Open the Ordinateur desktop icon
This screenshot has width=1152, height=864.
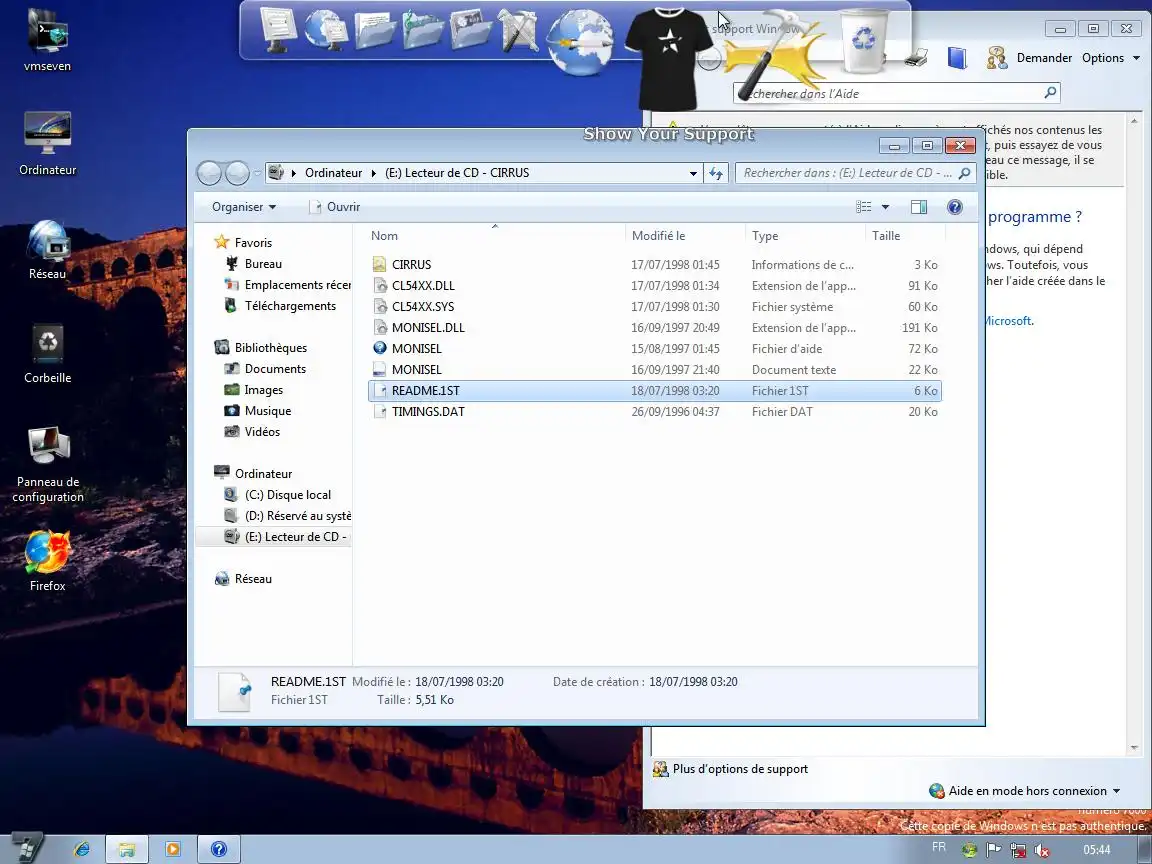point(47,143)
